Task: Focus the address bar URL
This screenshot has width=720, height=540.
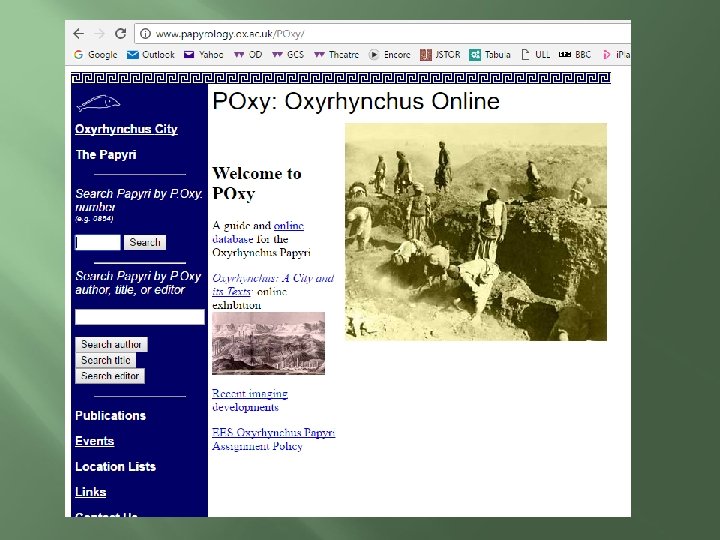Action: [x=230, y=34]
